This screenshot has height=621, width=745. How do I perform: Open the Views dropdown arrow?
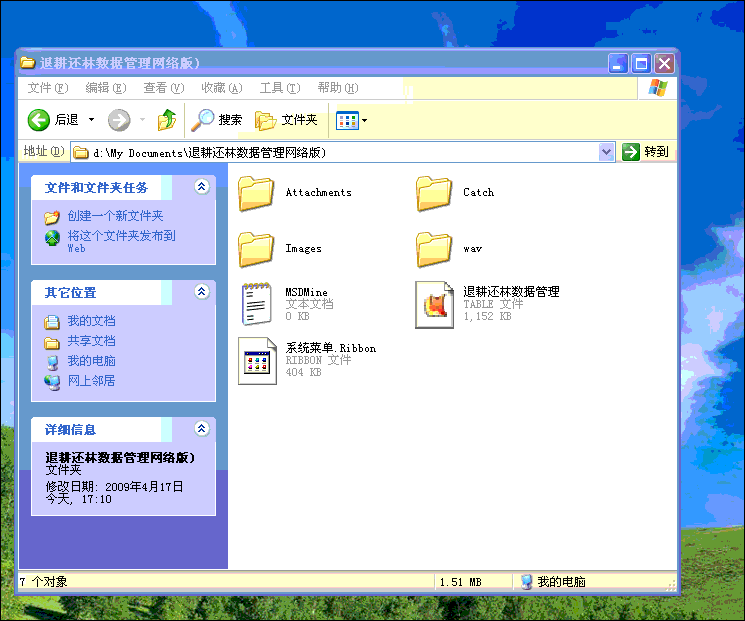pyautogui.click(x=364, y=121)
